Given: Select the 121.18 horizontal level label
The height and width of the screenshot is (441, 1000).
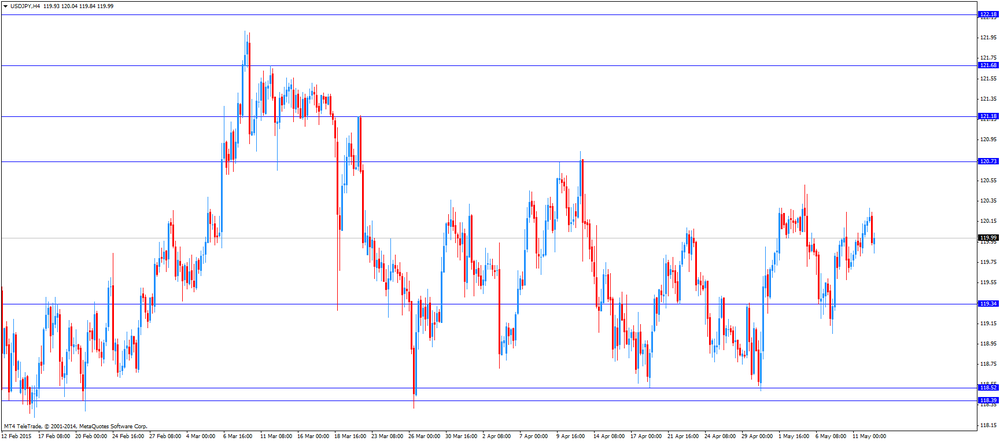Looking at the screenshot, I should [988, 116].
